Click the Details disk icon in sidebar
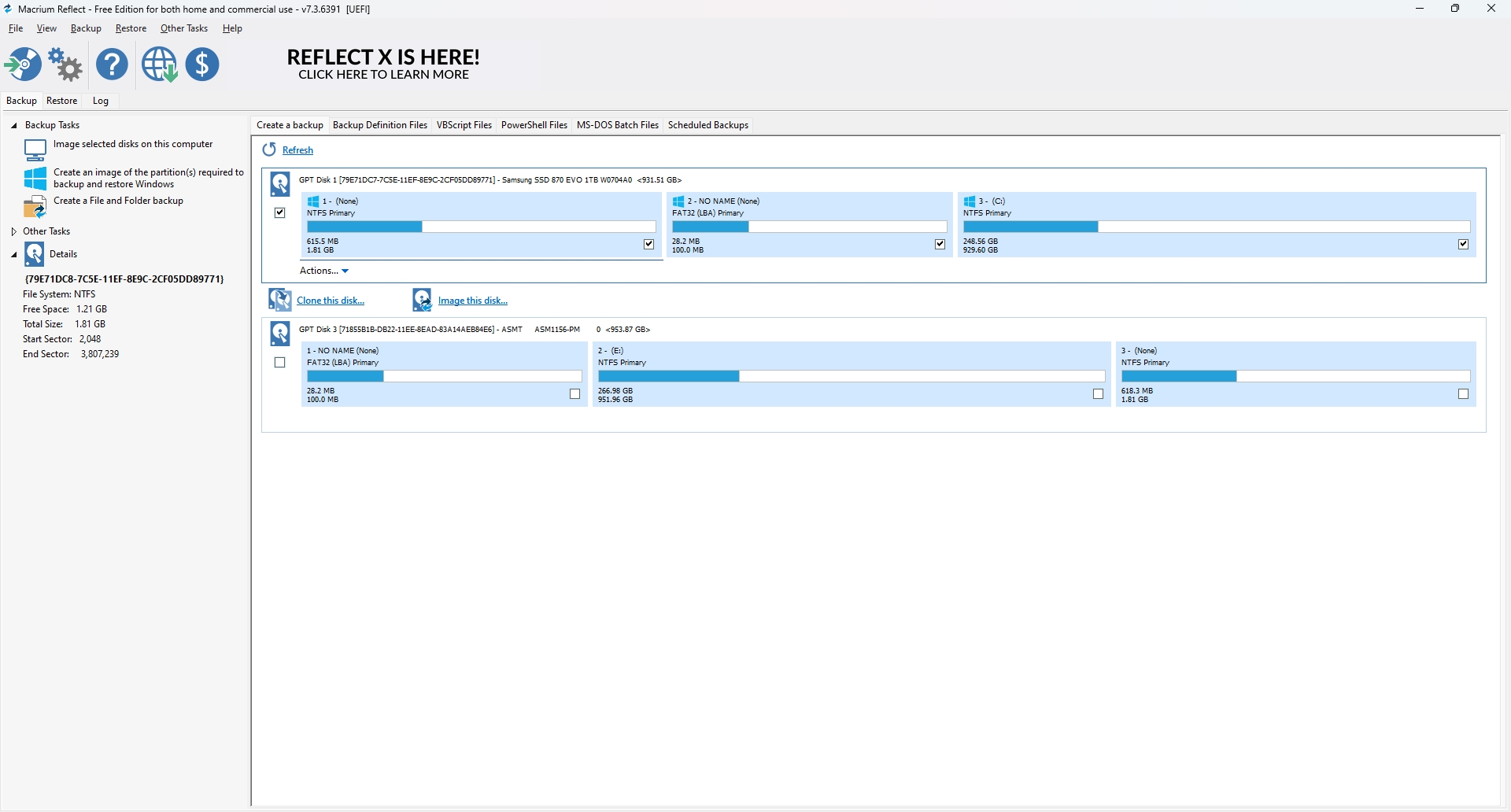The height and width of the screenshot is (812, 1511). [x=35, y=254]
